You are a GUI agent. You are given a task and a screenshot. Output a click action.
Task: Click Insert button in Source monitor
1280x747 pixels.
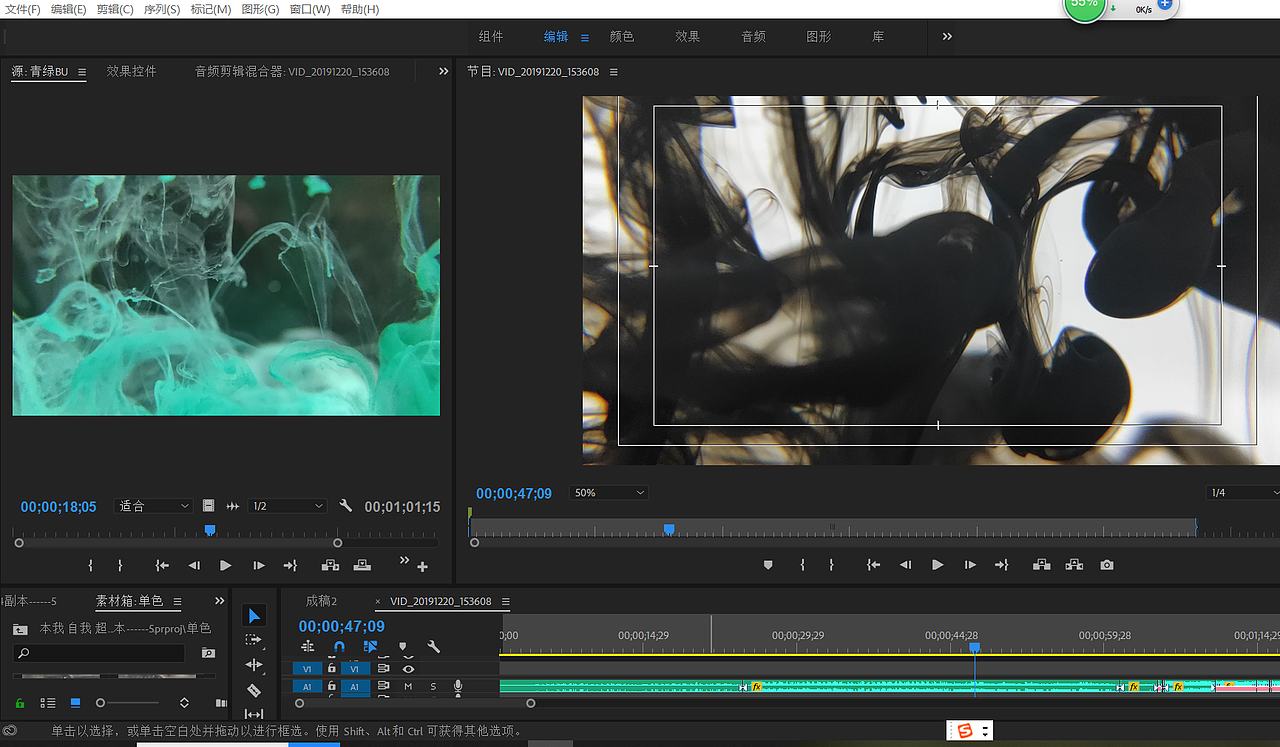(329, 566)
